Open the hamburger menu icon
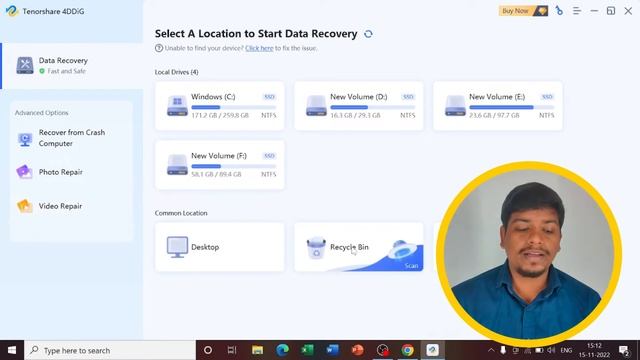This screenshot has height=360, width=640. click(576, 11)
